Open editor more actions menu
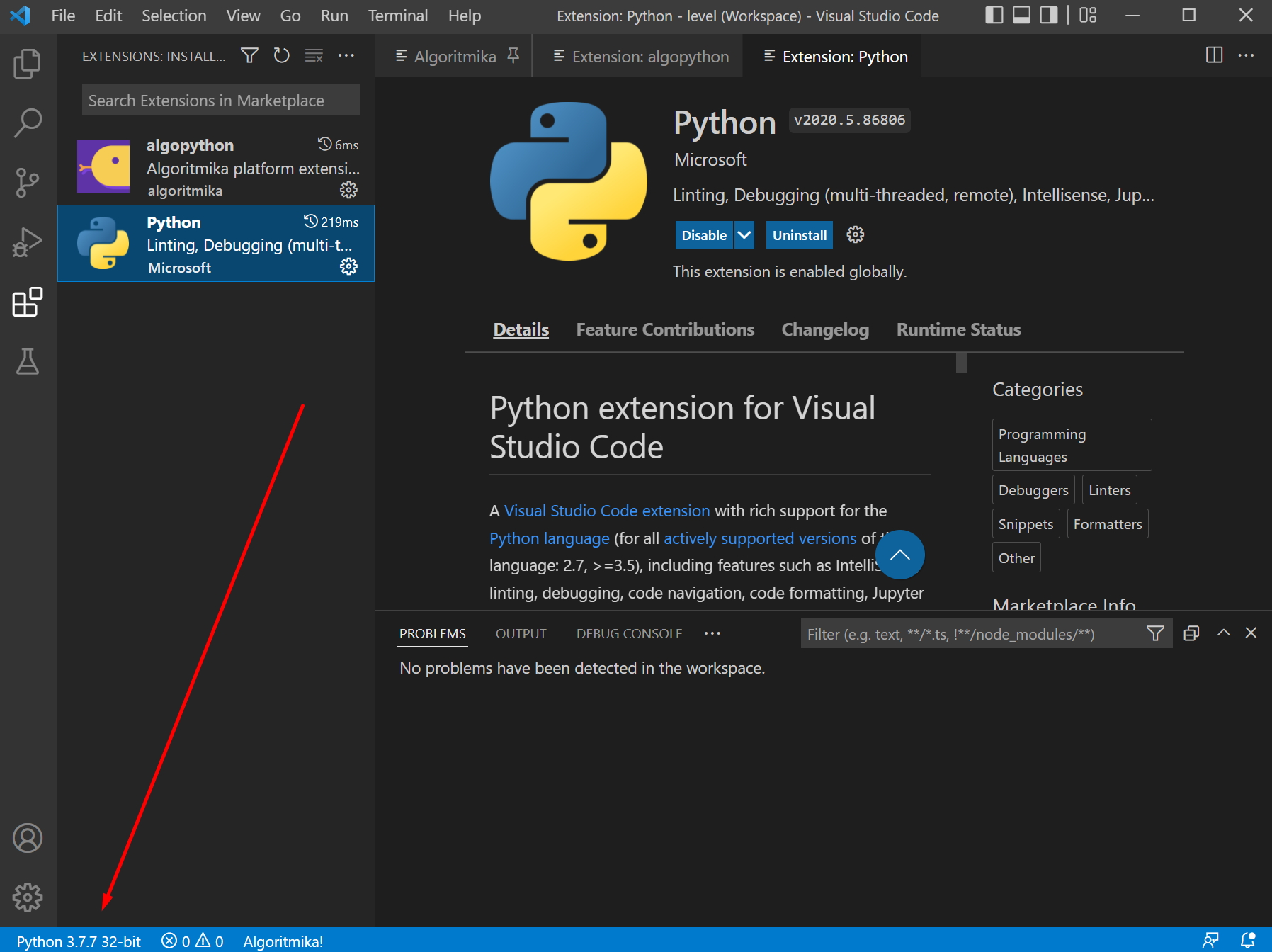Image resolution: width=1272 pixels, height=952 pixels. click(1246, 55)
